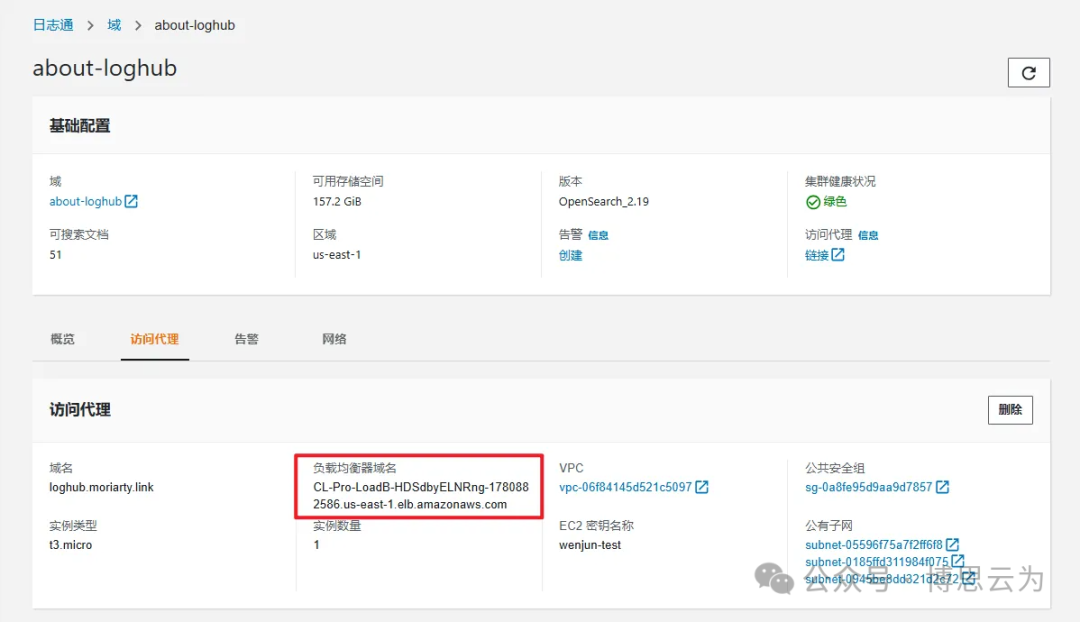The width and height of the screenshot is (1080, 622).
Task: Click the refresh icon button
Action: [1028, 73]
